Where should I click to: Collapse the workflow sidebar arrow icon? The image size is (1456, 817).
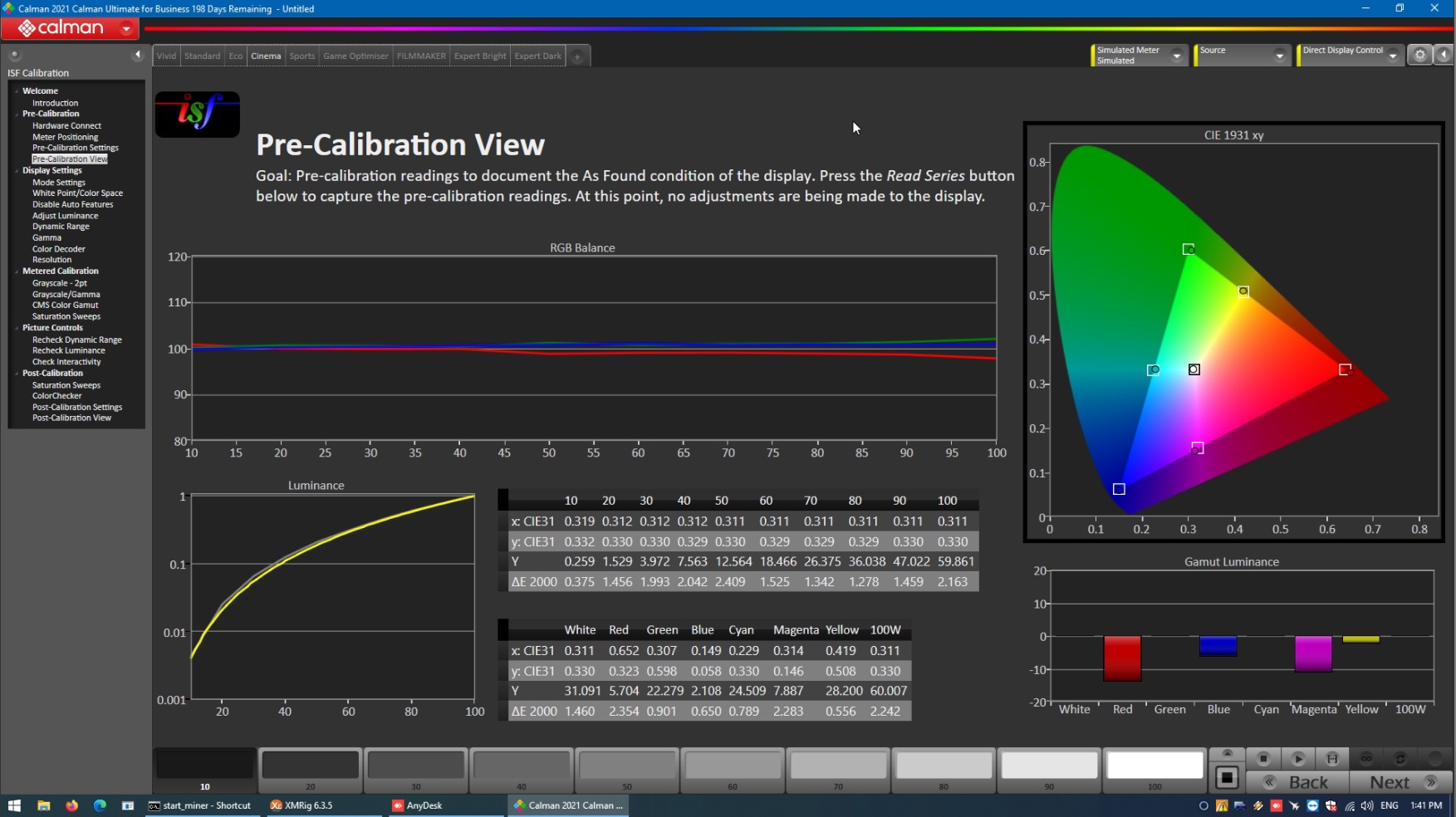138,55
